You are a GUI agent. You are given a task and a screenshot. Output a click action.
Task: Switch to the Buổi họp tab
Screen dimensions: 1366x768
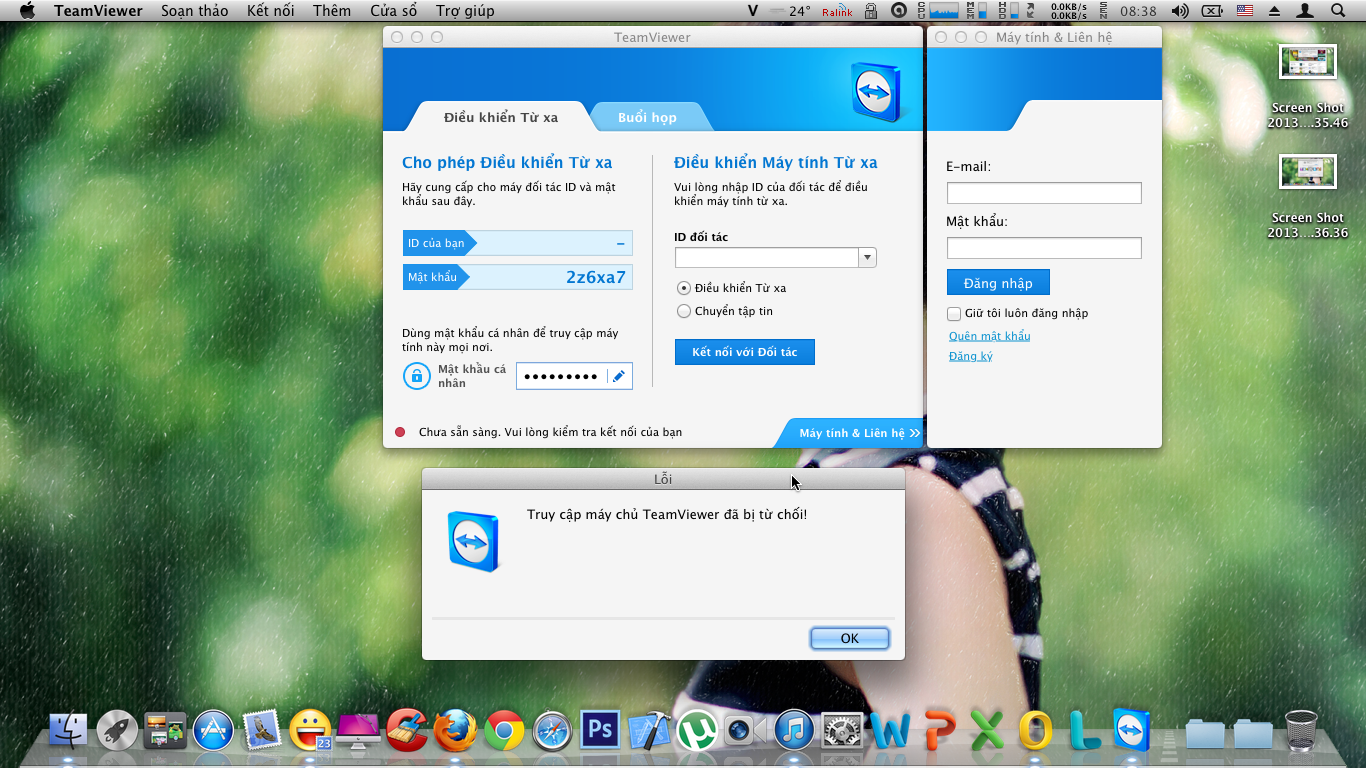pyautogui.click(x=647, y=118)
